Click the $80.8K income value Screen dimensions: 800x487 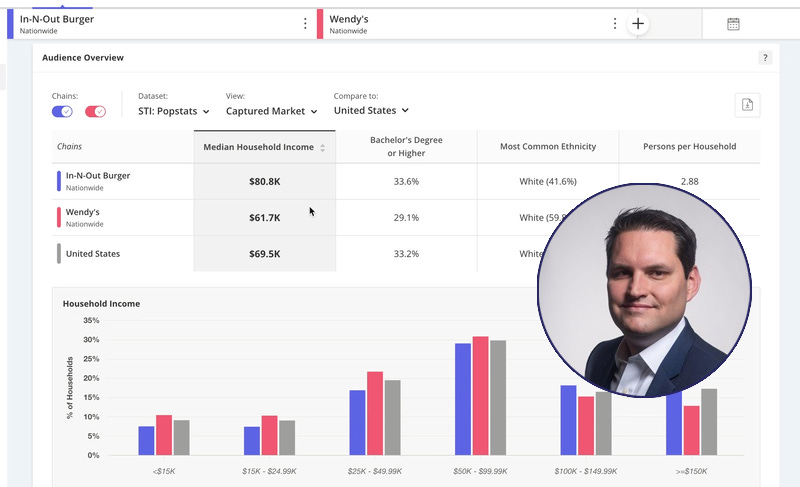pyautogui.click(x=264, y=181)
